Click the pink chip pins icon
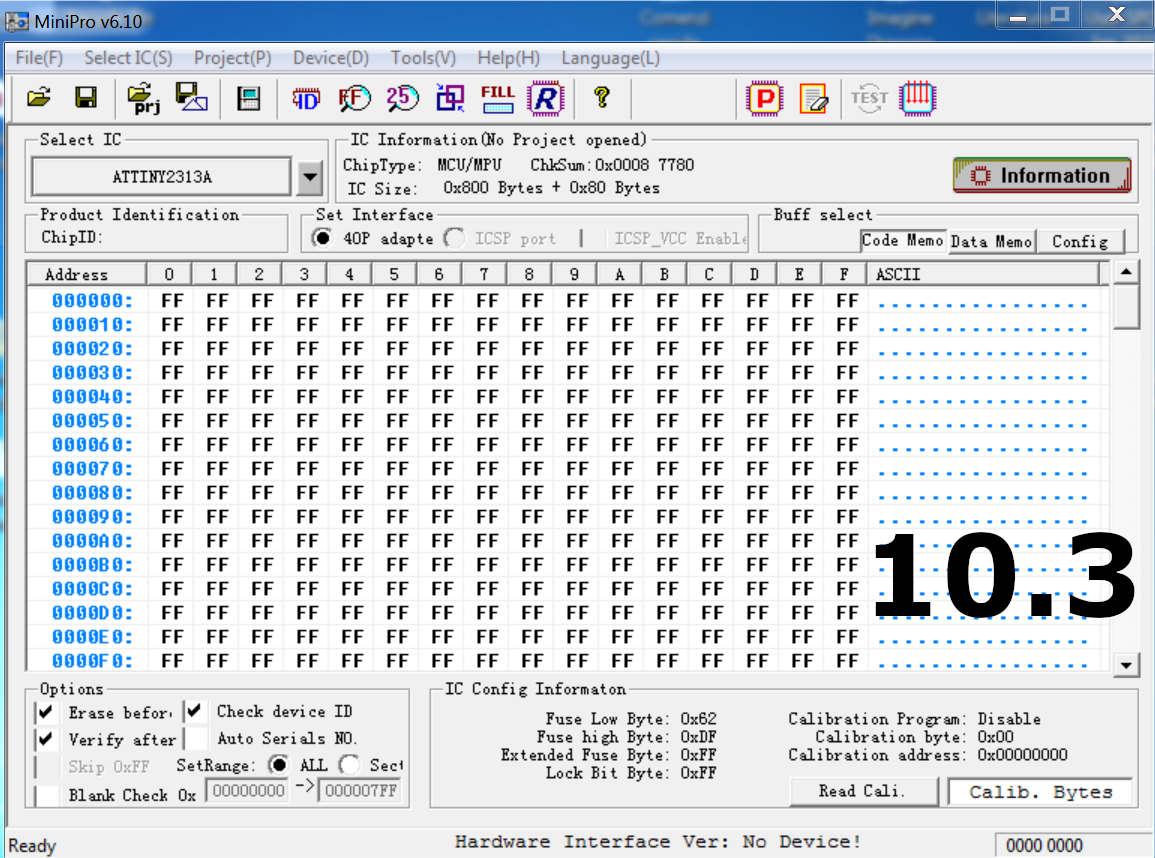The width and height of the screenshot is (1155, 858). 918,98
